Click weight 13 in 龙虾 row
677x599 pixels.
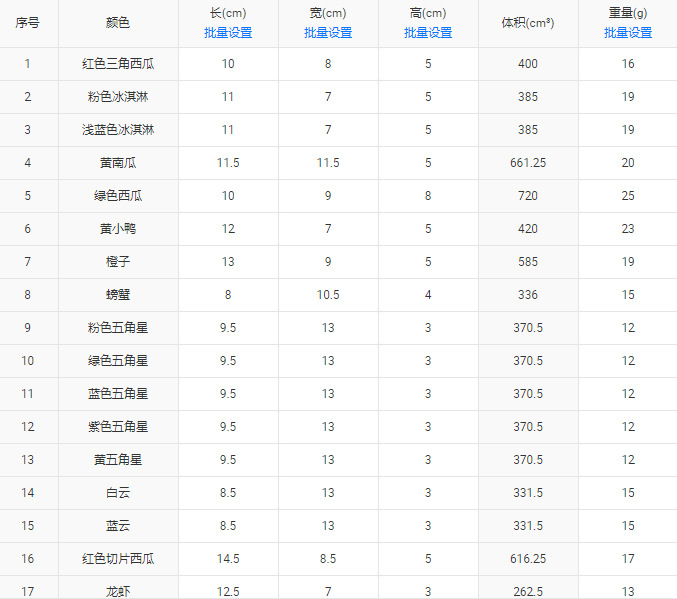coord(628,592)
